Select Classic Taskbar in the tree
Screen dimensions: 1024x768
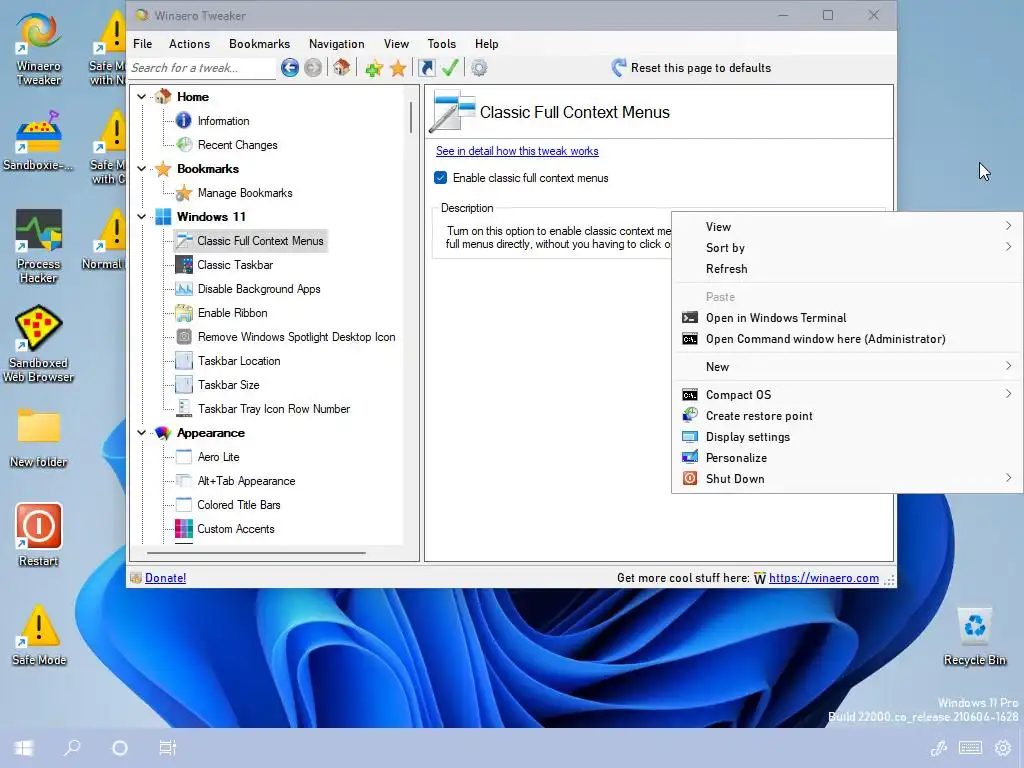pyautogui.click(x=235, y=264)
